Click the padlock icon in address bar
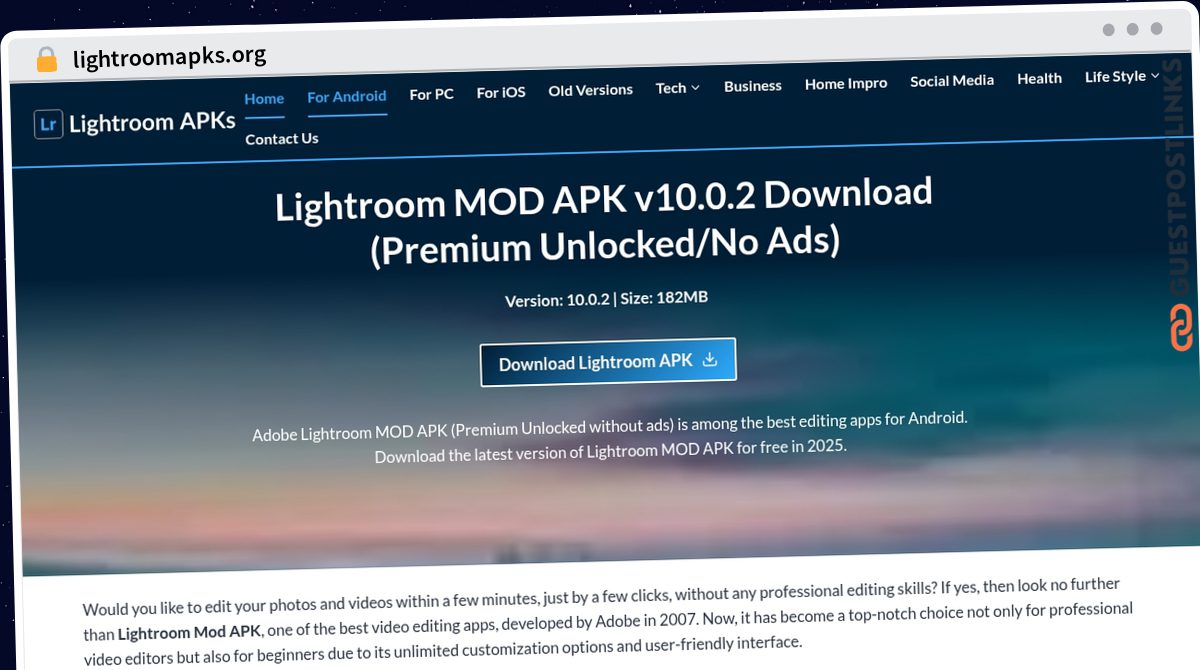 click(47, 59)
